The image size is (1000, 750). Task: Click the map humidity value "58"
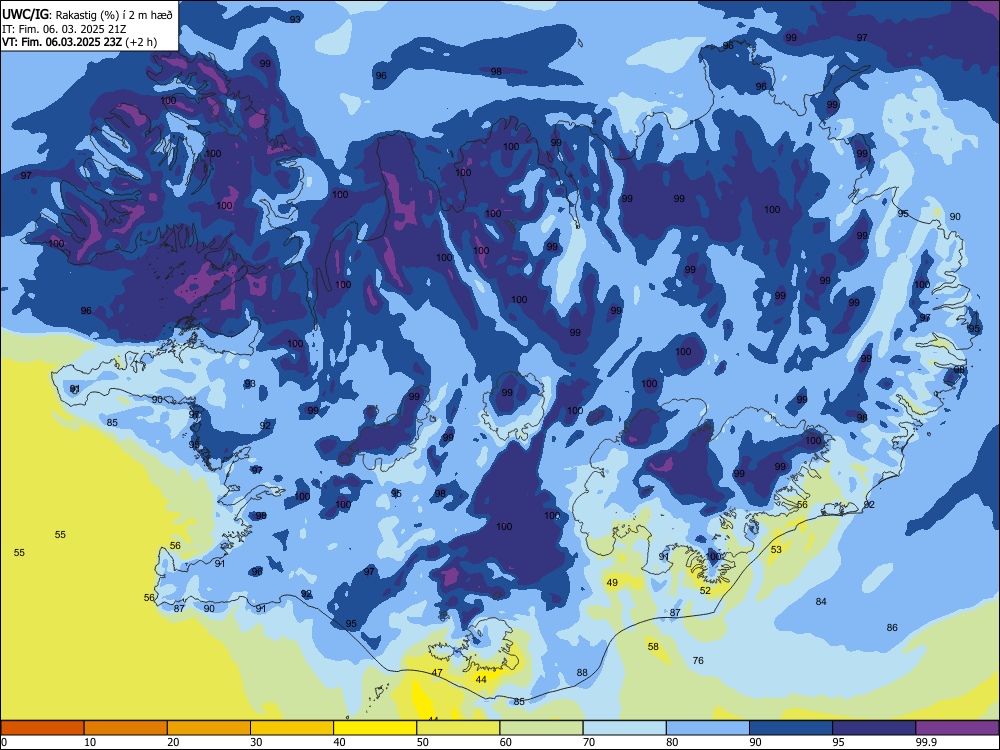click(x=653, y=646)
